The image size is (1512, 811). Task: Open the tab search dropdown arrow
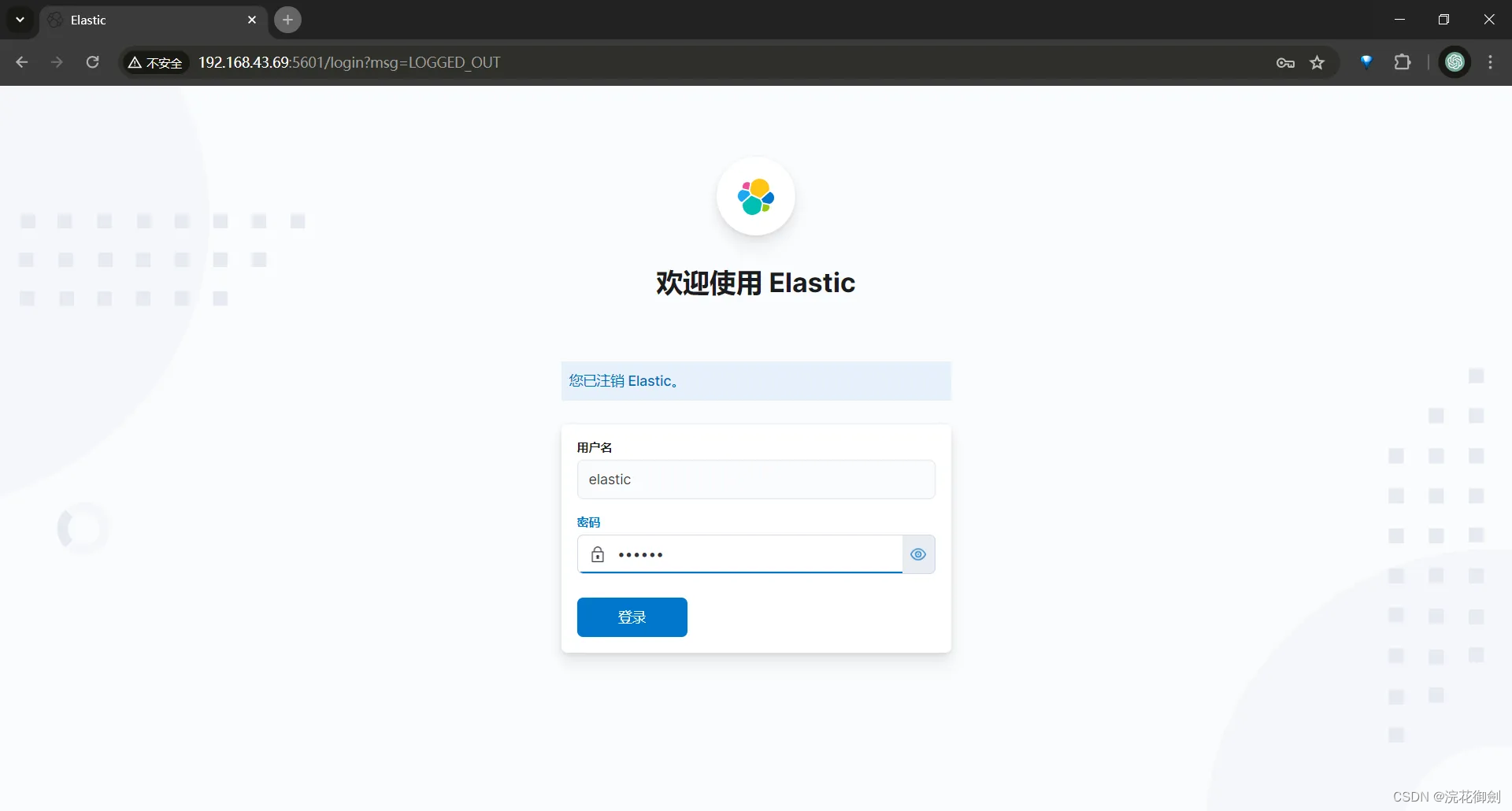pyautogui.click(x=20, y=20)
